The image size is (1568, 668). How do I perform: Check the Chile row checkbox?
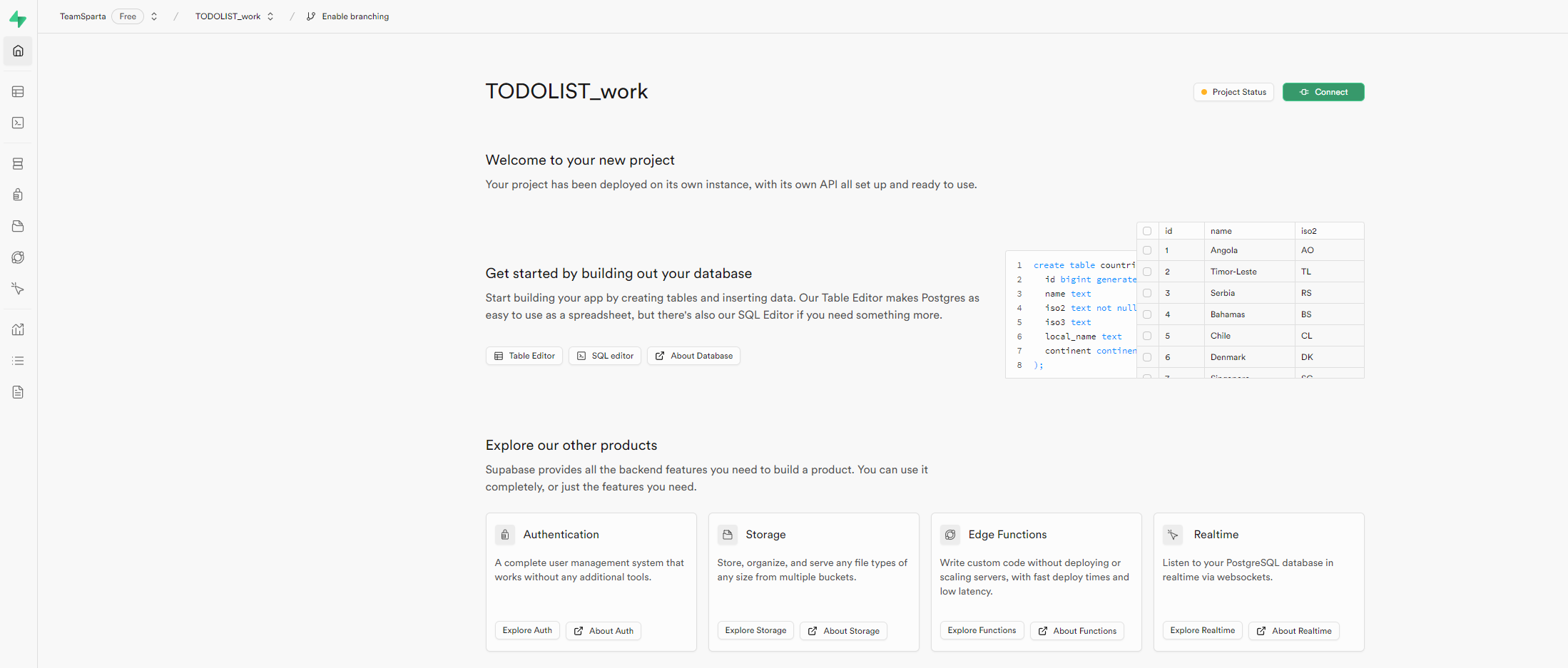(x=1147, y=336)
